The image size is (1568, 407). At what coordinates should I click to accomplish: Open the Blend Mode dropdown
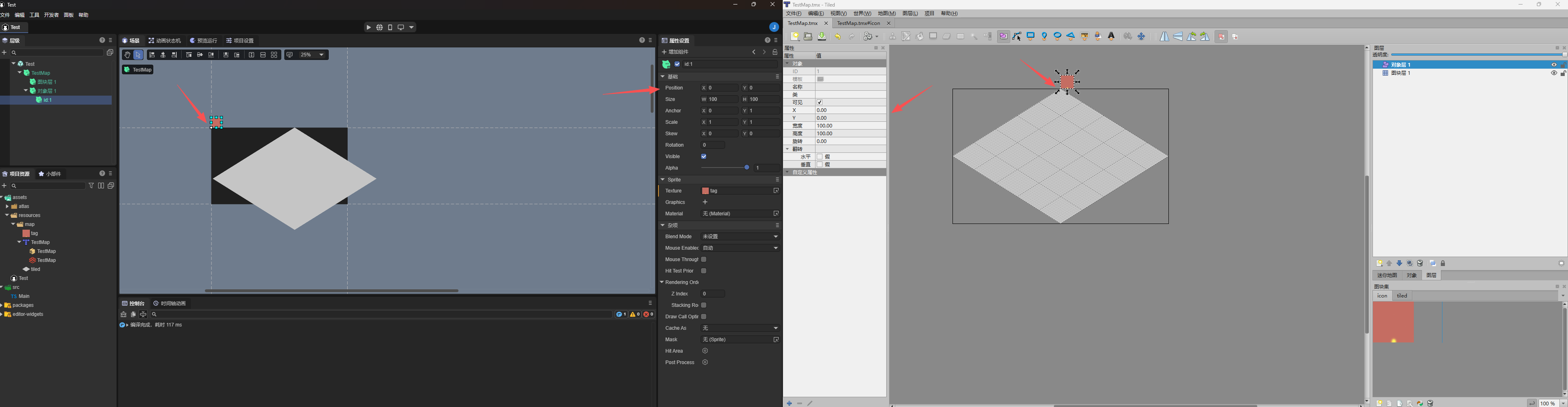(x=740, y=237)
